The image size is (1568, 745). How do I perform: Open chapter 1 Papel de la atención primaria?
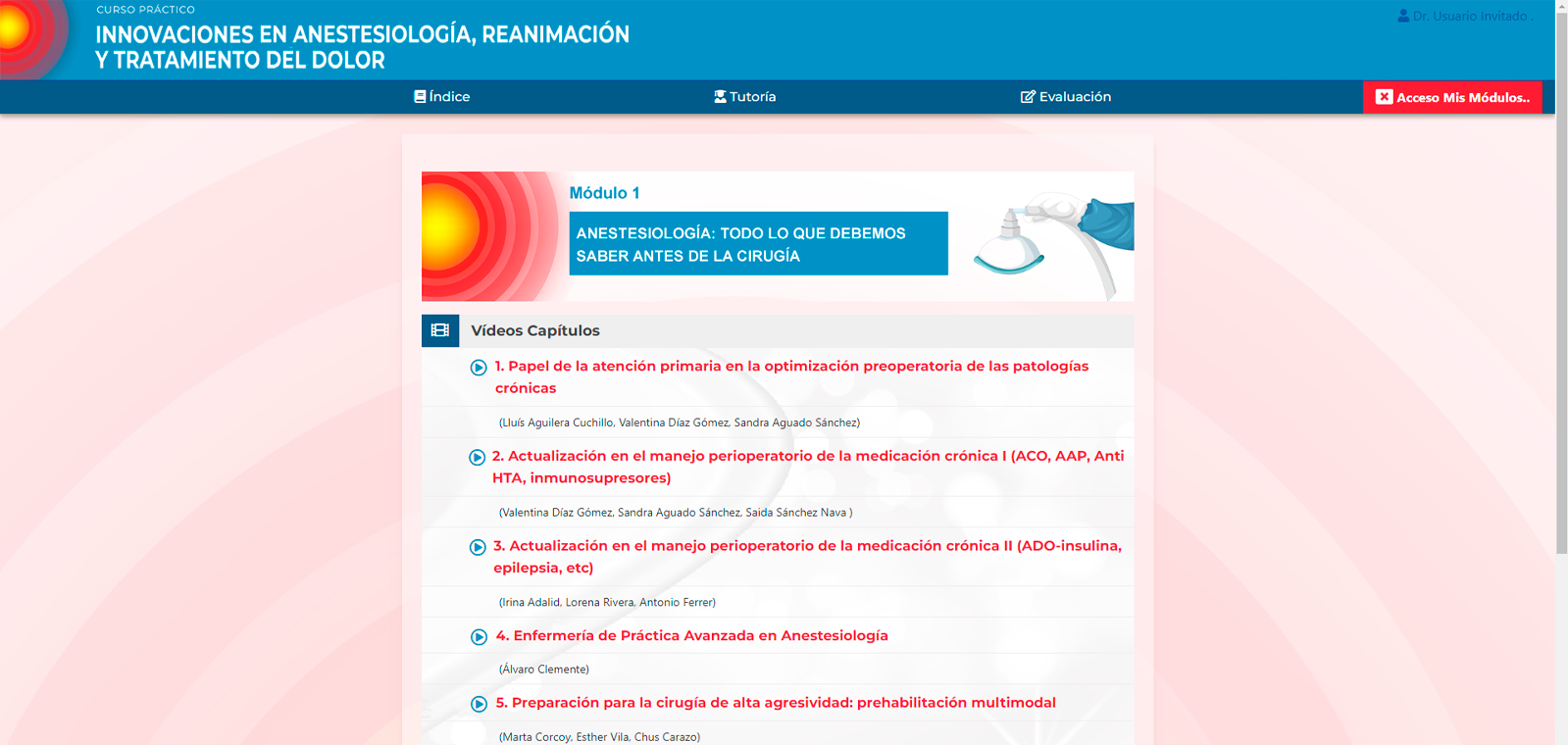pos(791,376)
